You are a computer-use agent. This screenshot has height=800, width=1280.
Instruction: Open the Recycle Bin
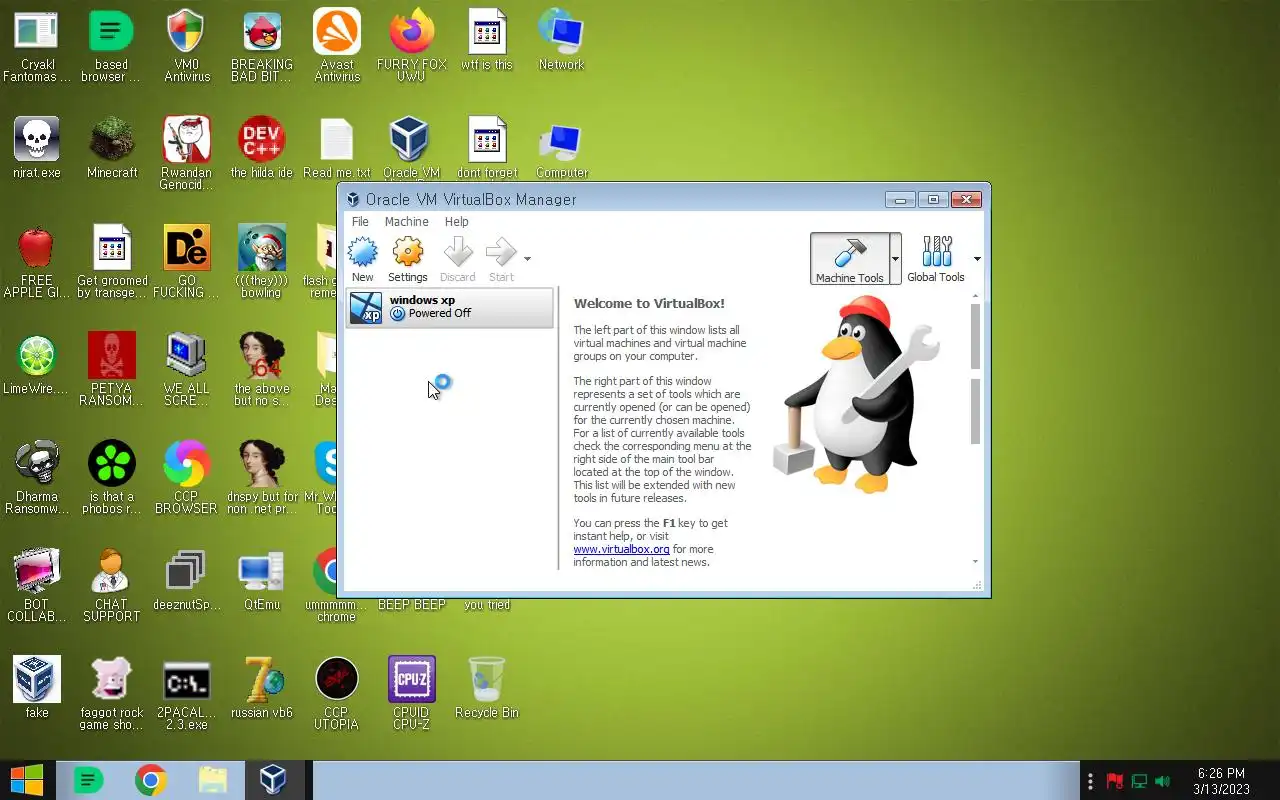click(x=487, y=688)
